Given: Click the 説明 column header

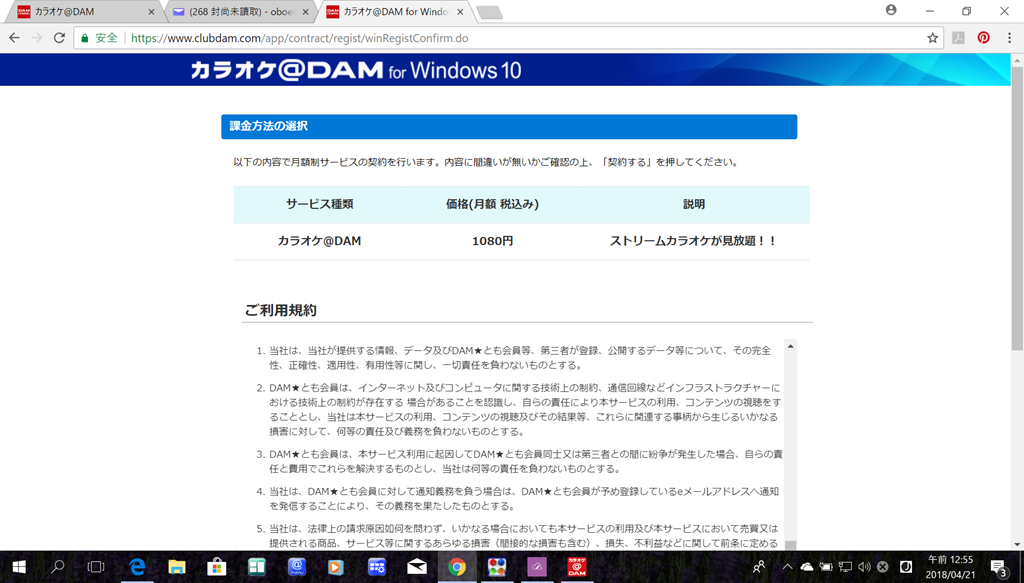Looking at the screenshot, I should pos(694,204).
